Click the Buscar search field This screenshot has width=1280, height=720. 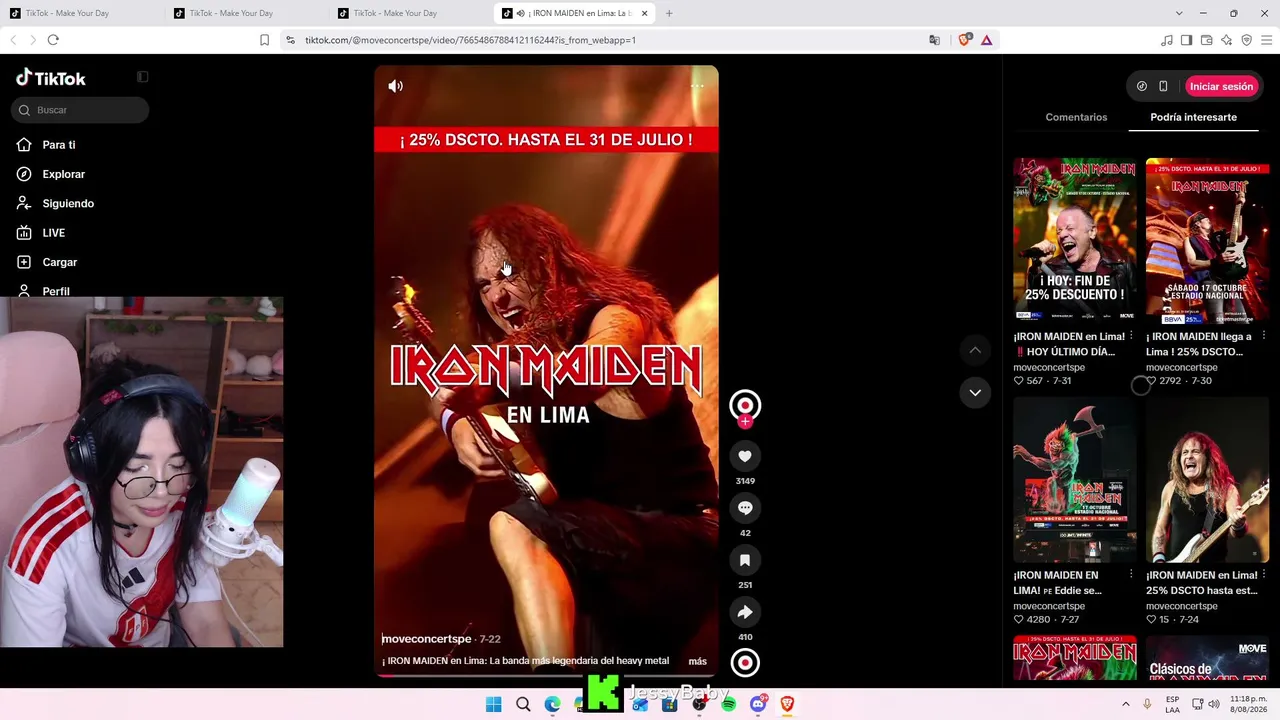point(80,110)
